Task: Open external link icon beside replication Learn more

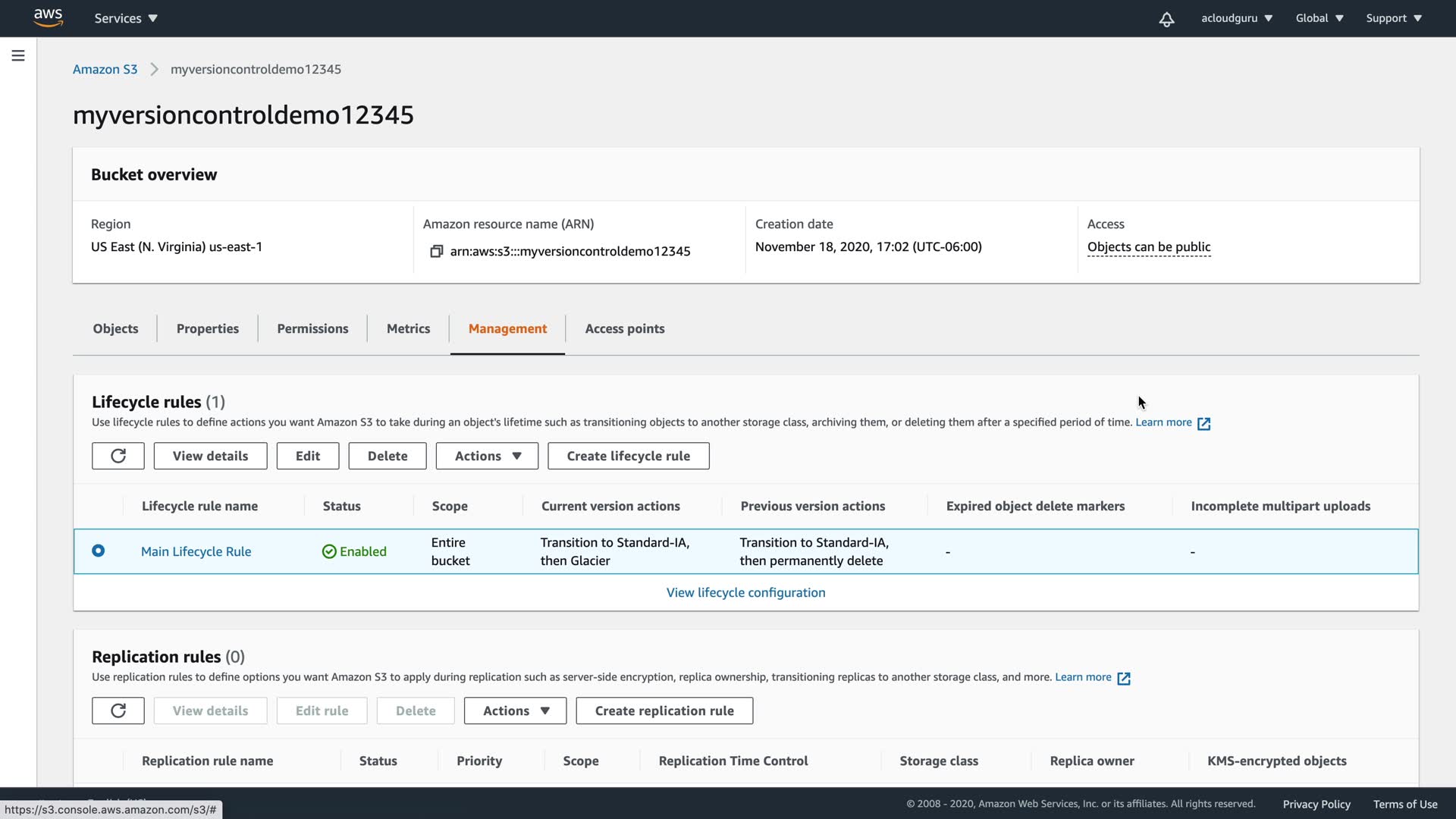Action: [x=1123, y=678]
